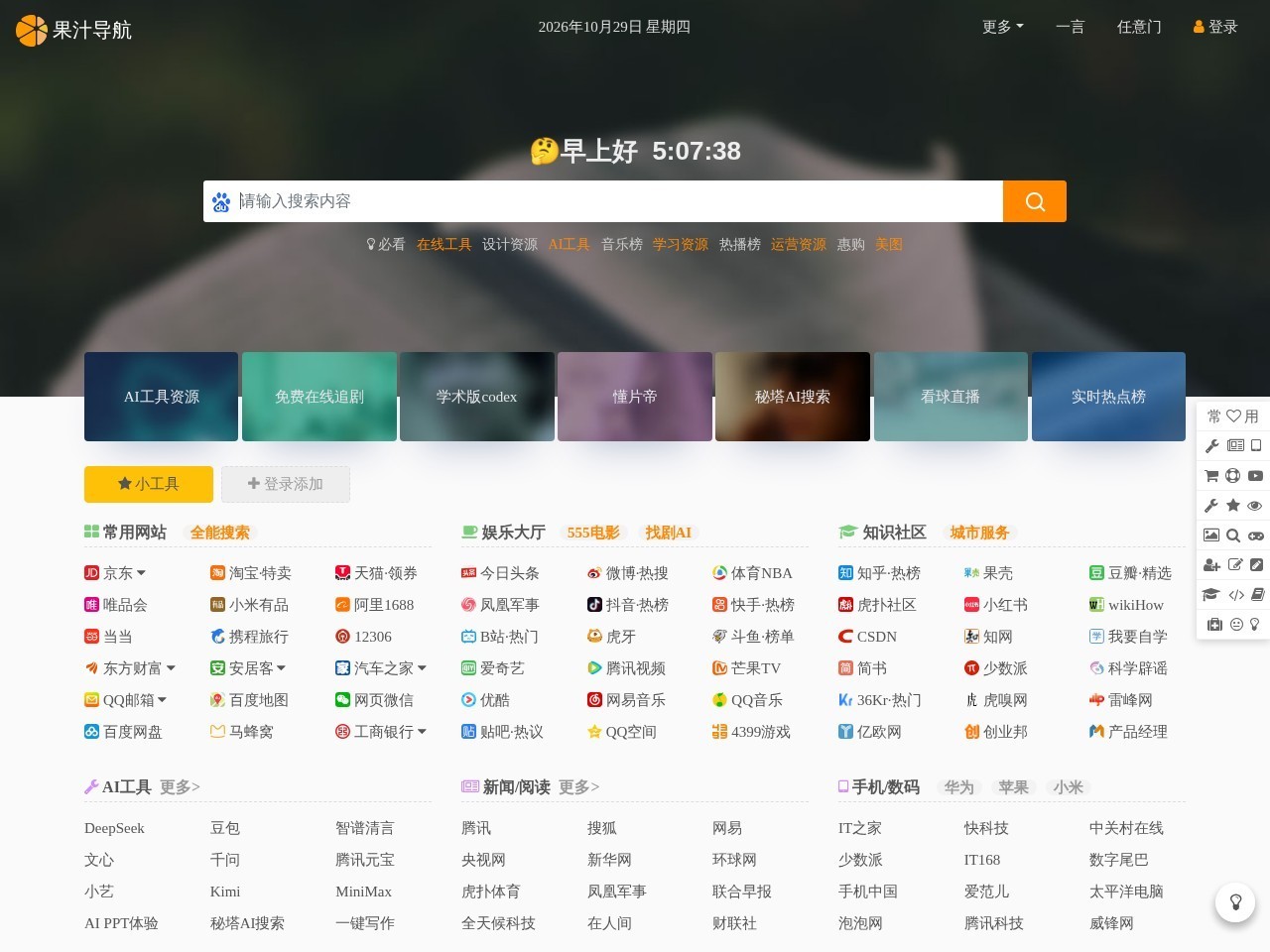Click the medkit icon in right sidebar

click(1214, 625)
